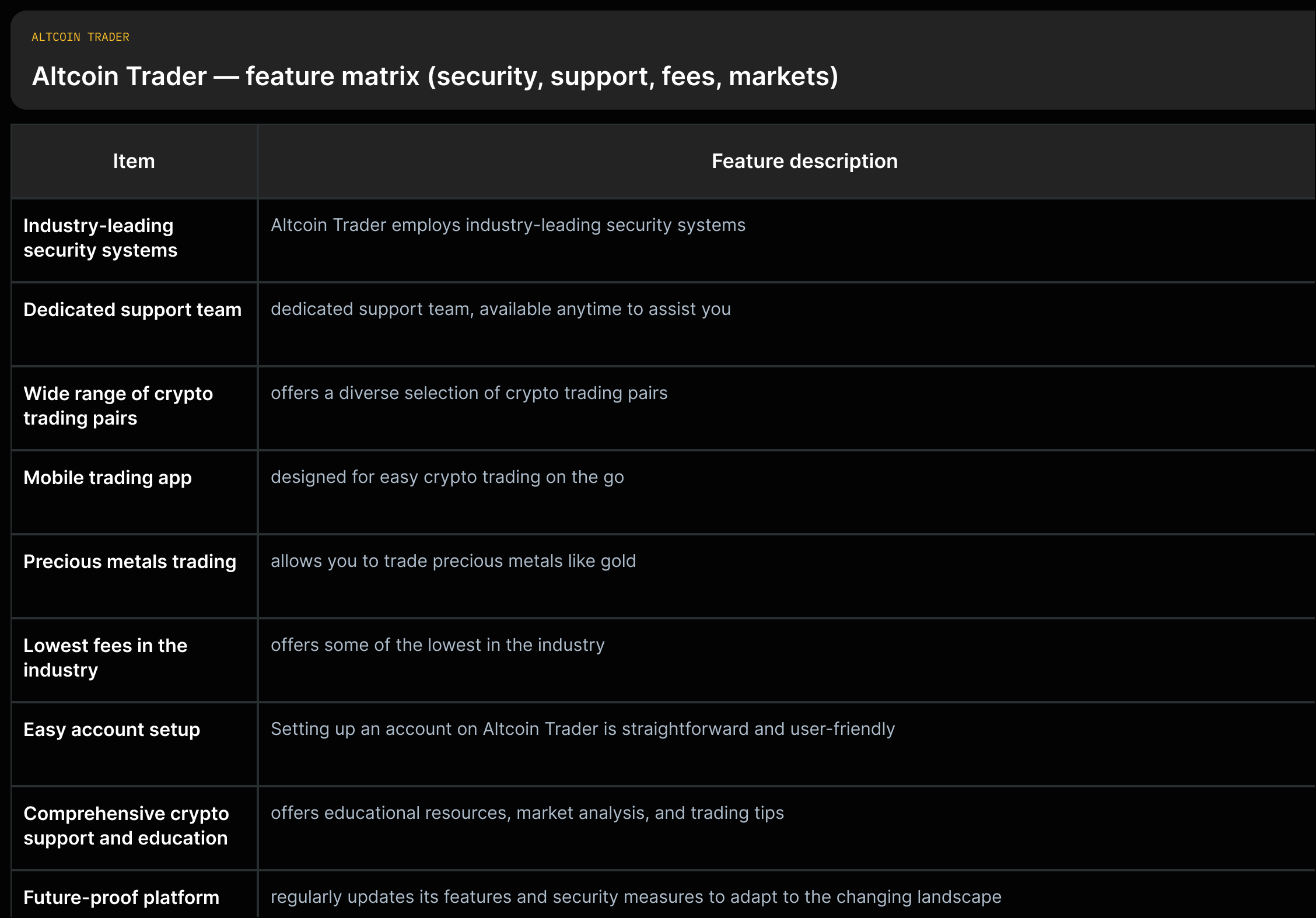
Task: Click text 'dedicated support team, available anytime'
Action: tap(446, 309)
